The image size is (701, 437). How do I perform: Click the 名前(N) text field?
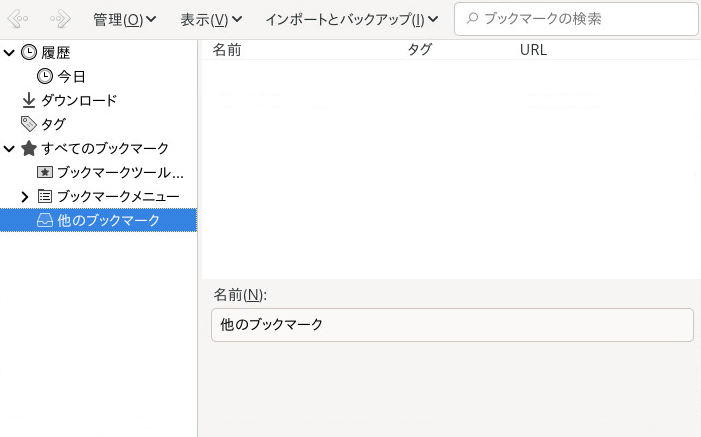(x=452, y=324)
